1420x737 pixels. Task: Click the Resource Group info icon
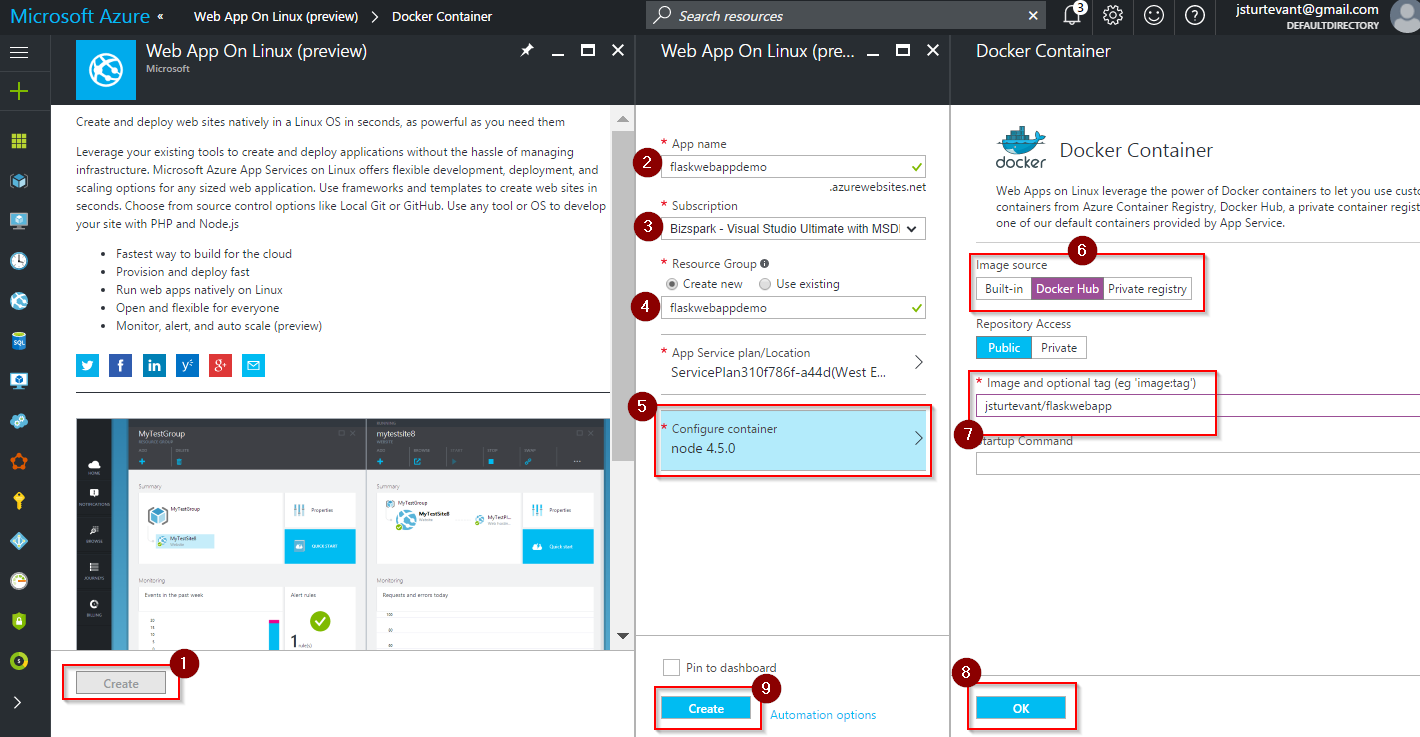coord(765,264)
